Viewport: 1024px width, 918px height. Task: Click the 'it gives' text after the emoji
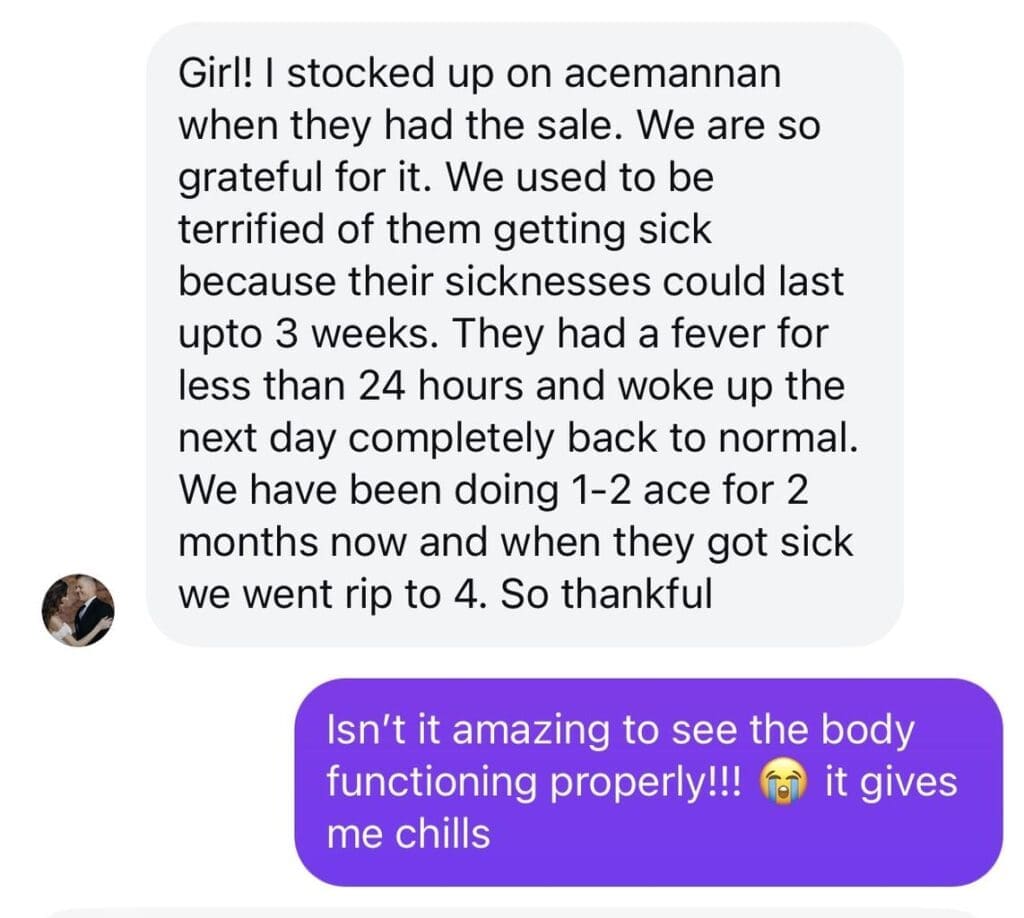[891, 783]
